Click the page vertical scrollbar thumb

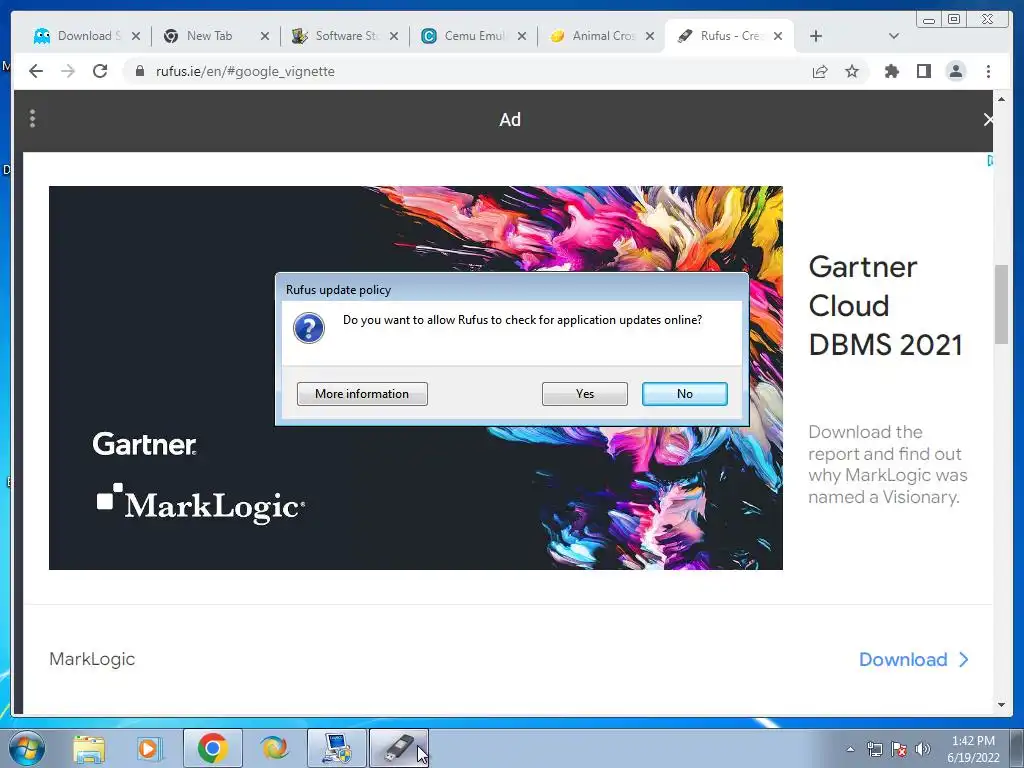pyautogui.click(x=1001, y=304)
